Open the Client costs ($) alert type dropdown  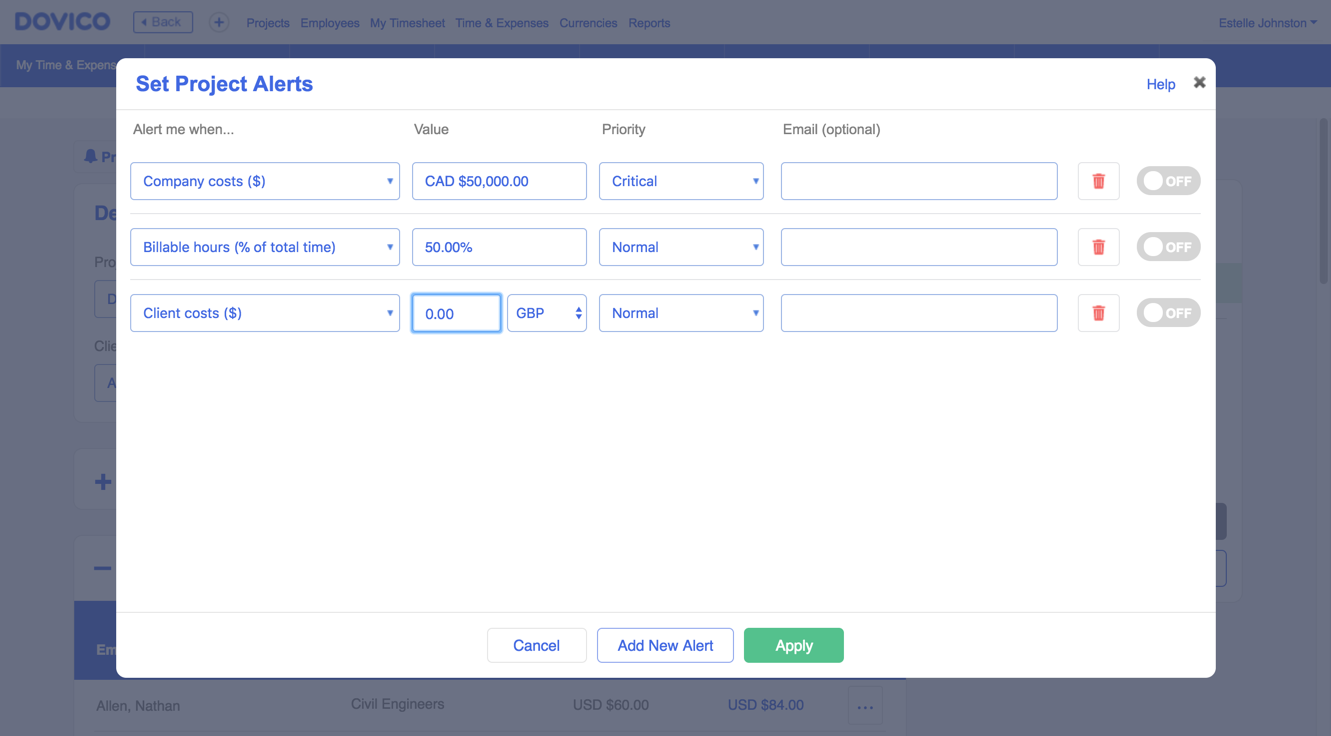(x=265, y=313)
